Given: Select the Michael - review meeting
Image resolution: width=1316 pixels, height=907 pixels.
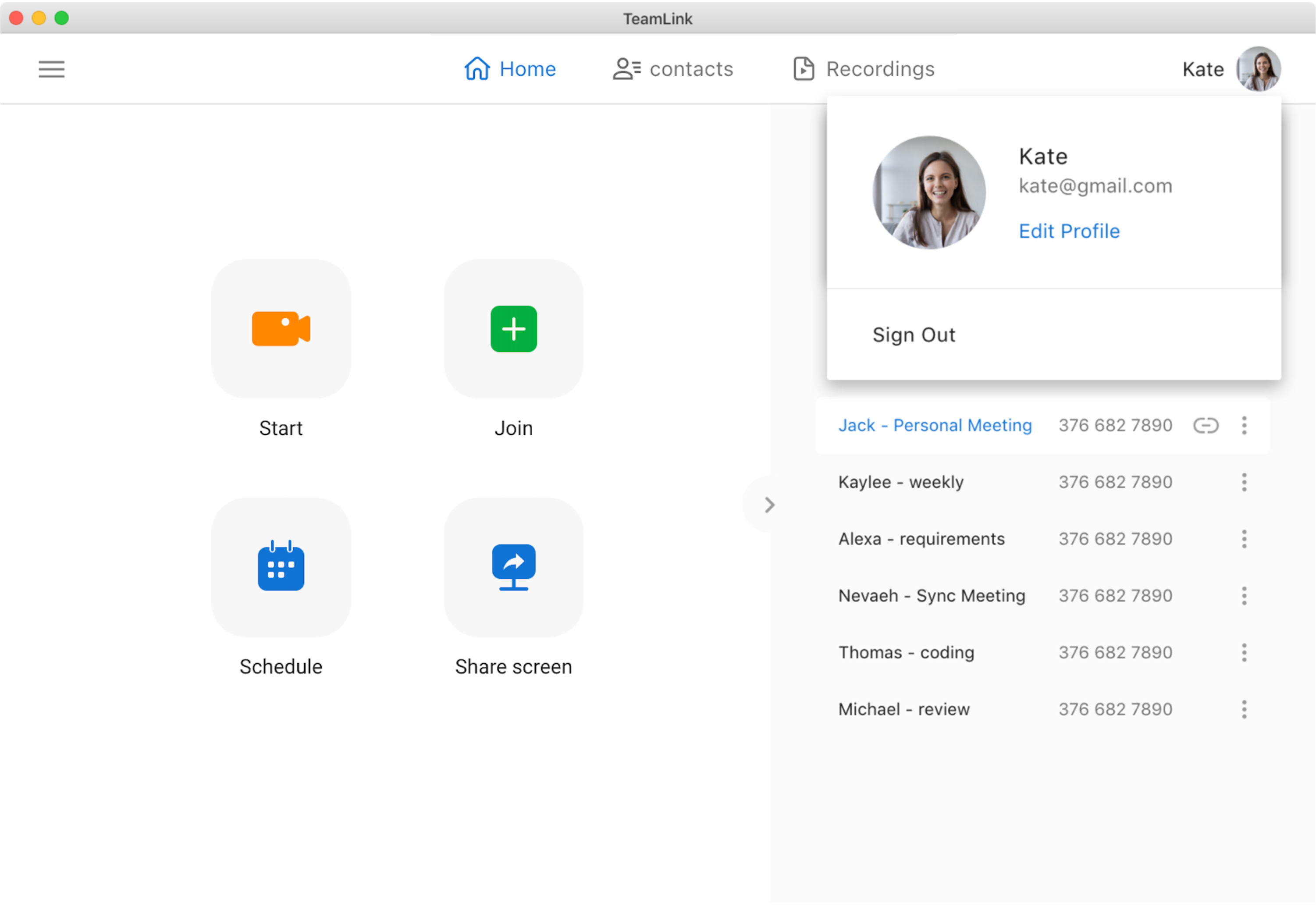Looking at the screenshot, I should coord(904,709).
